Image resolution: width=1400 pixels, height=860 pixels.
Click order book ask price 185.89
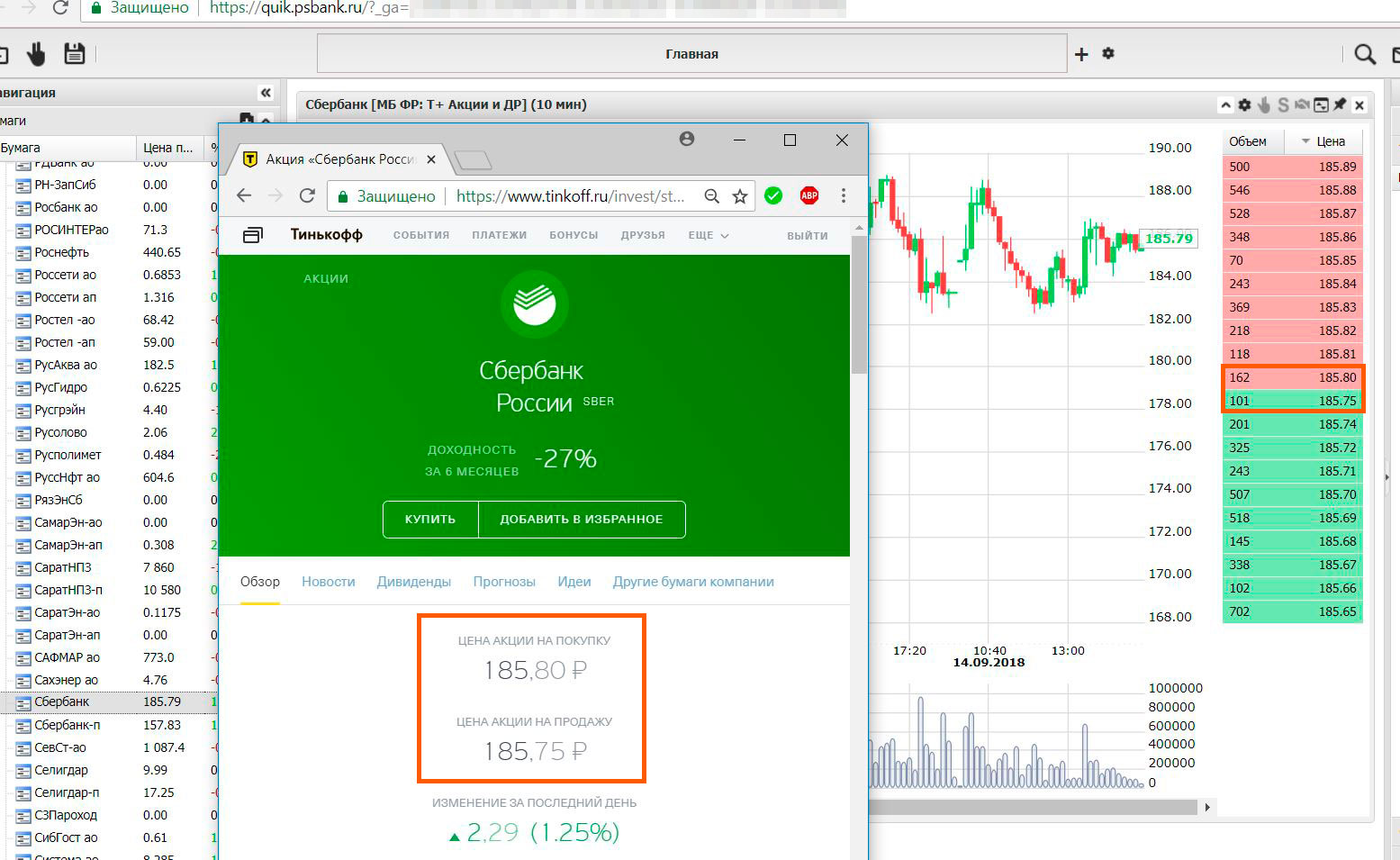pyautogui.click(x=1337, y=167)
